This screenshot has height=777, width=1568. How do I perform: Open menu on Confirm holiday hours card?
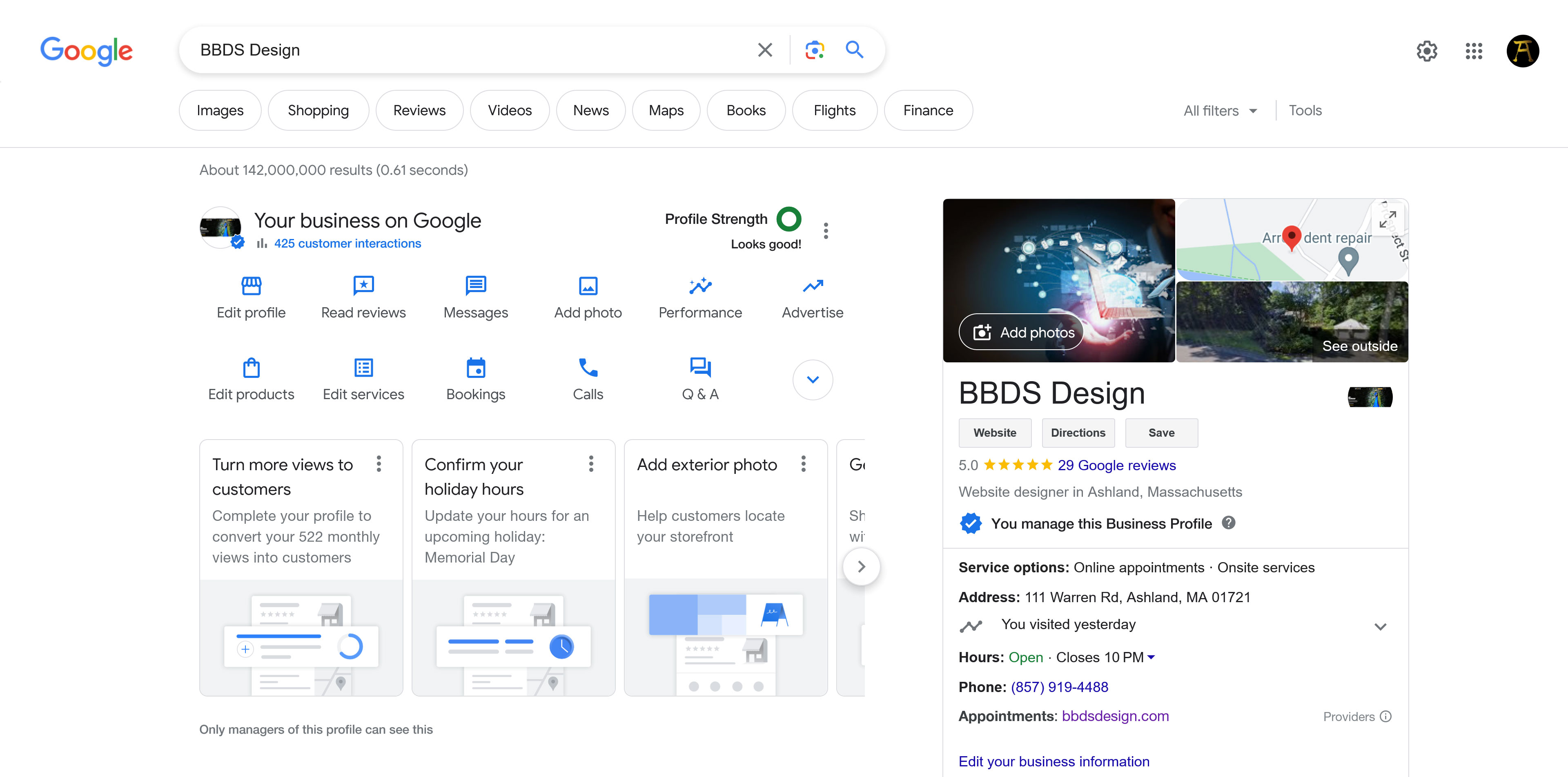(591, 464)
